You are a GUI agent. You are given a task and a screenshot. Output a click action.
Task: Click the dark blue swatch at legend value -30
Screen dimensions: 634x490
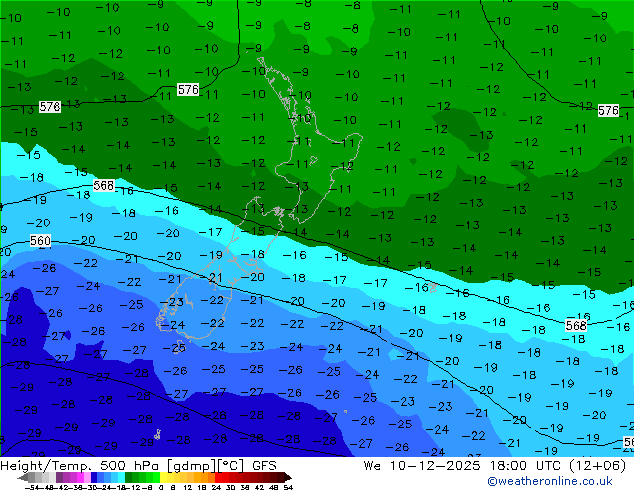coord(94,478)
